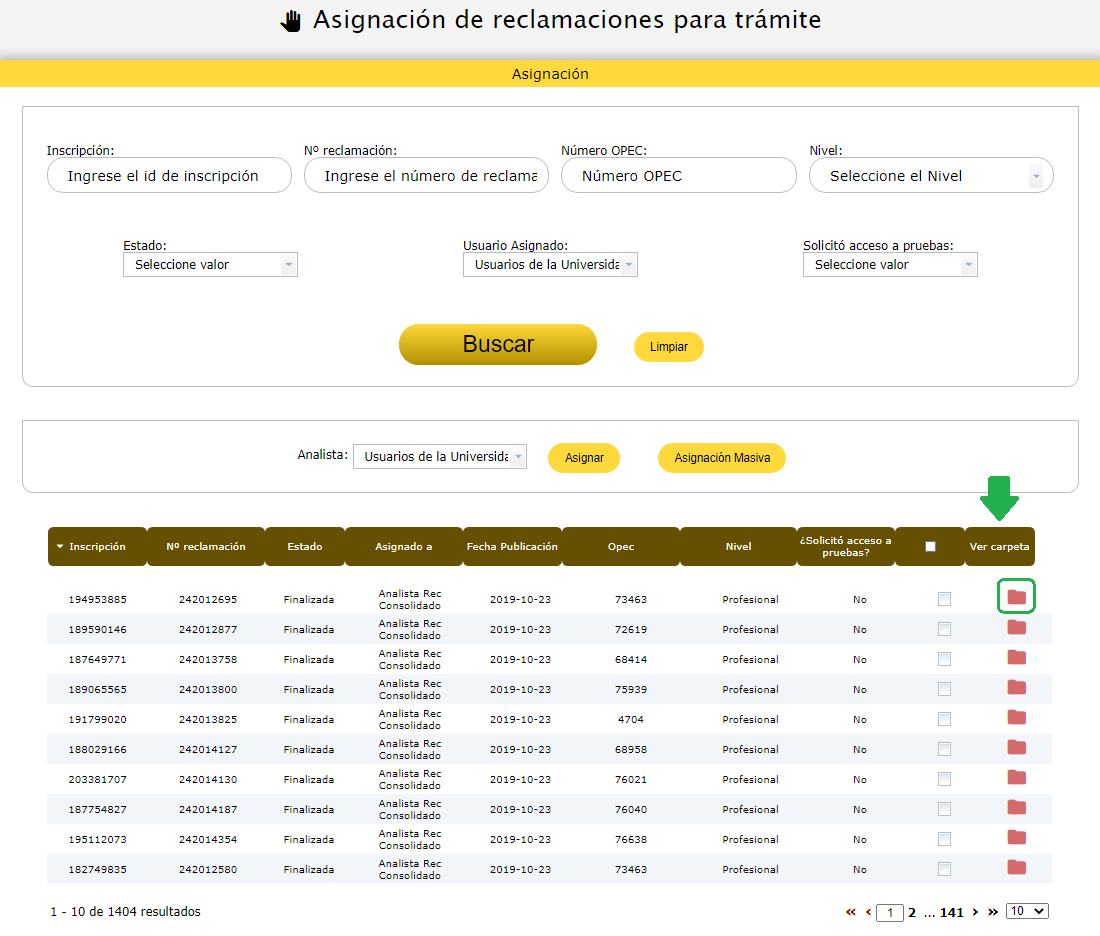This screenshot has height=936, width=1100.
Task: View folder of claim 242013758
Action: pyautogui.click(x=1016, y=658)
